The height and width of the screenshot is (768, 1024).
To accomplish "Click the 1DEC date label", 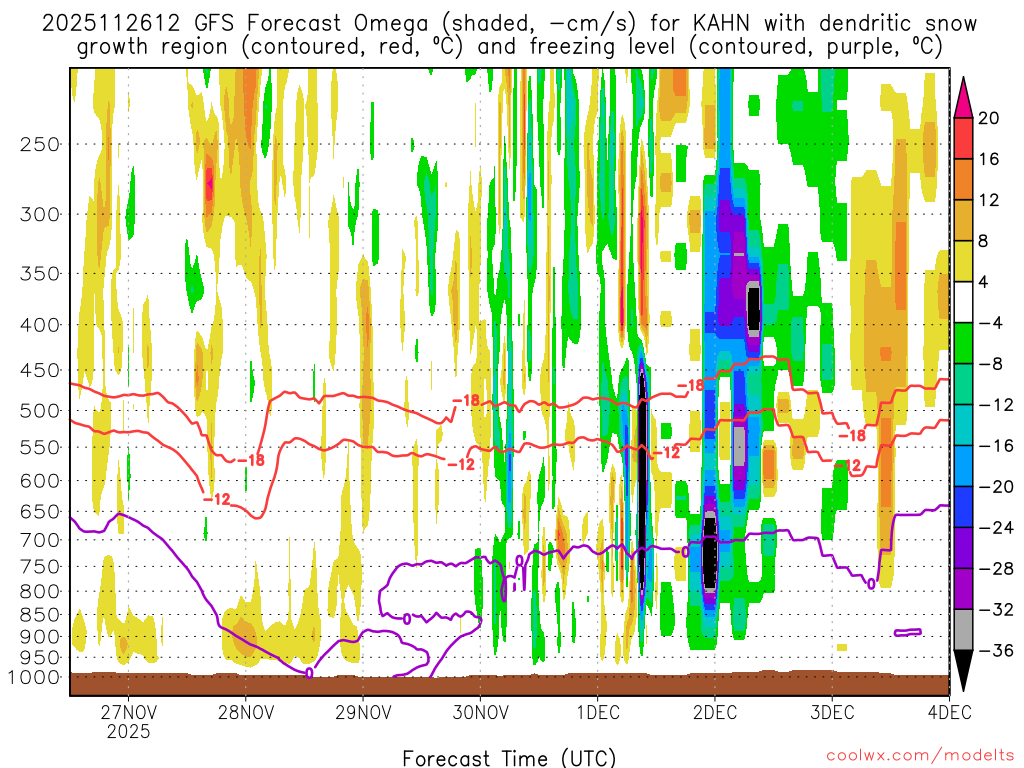I will [598, 711].
